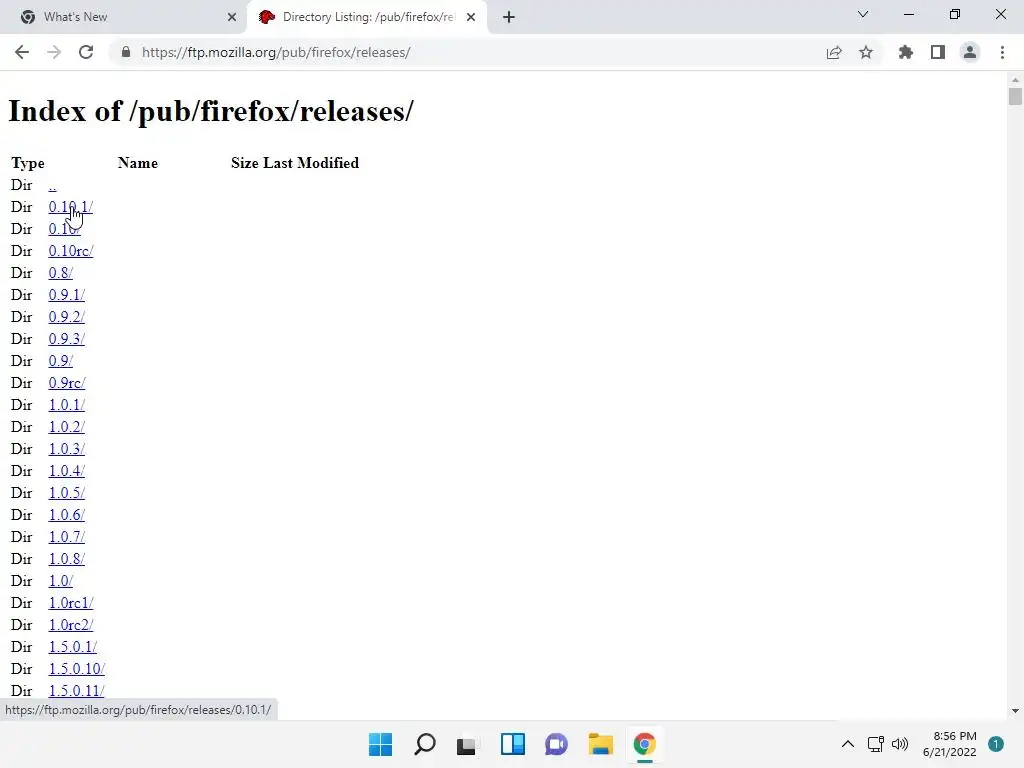View site information via the lock icon
Screen dimensions: 1024x768
[x=126, y=52]
